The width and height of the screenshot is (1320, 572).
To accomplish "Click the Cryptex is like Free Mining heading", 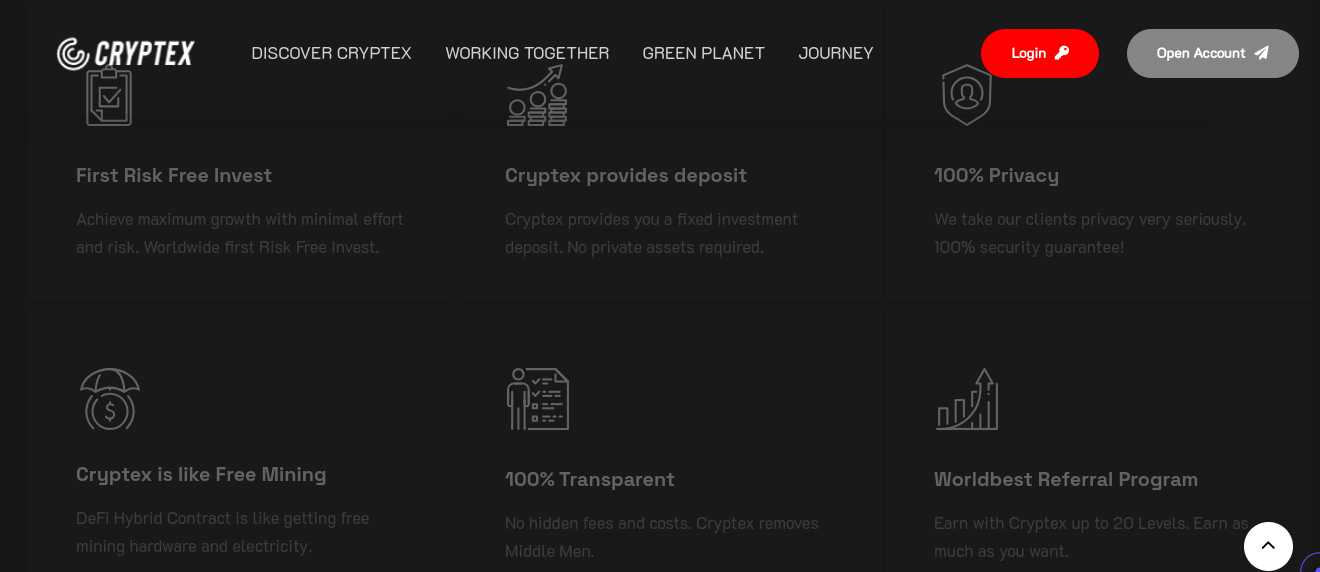I will coord(201,474).
